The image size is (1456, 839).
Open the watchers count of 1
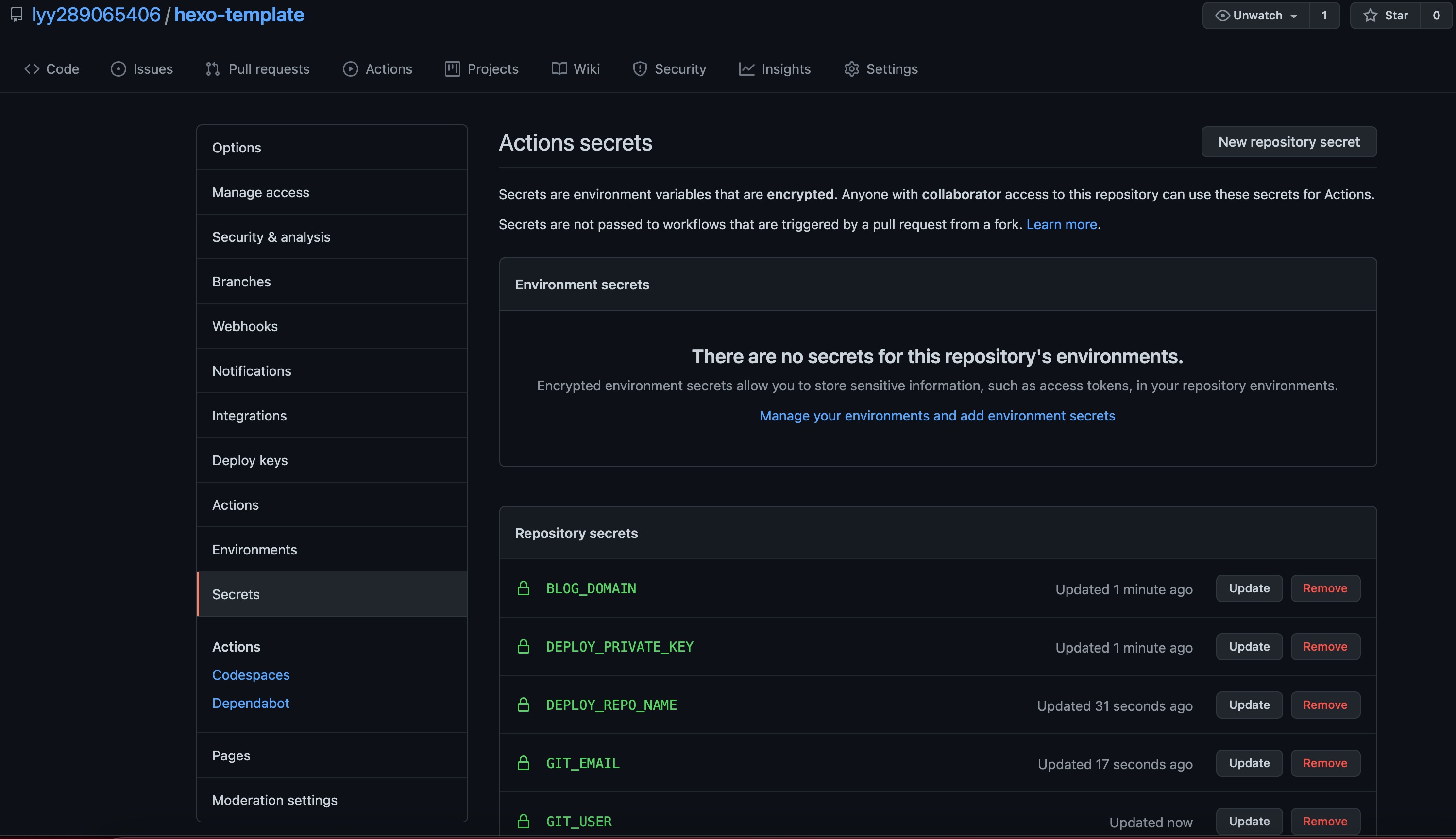[1324, 16]
